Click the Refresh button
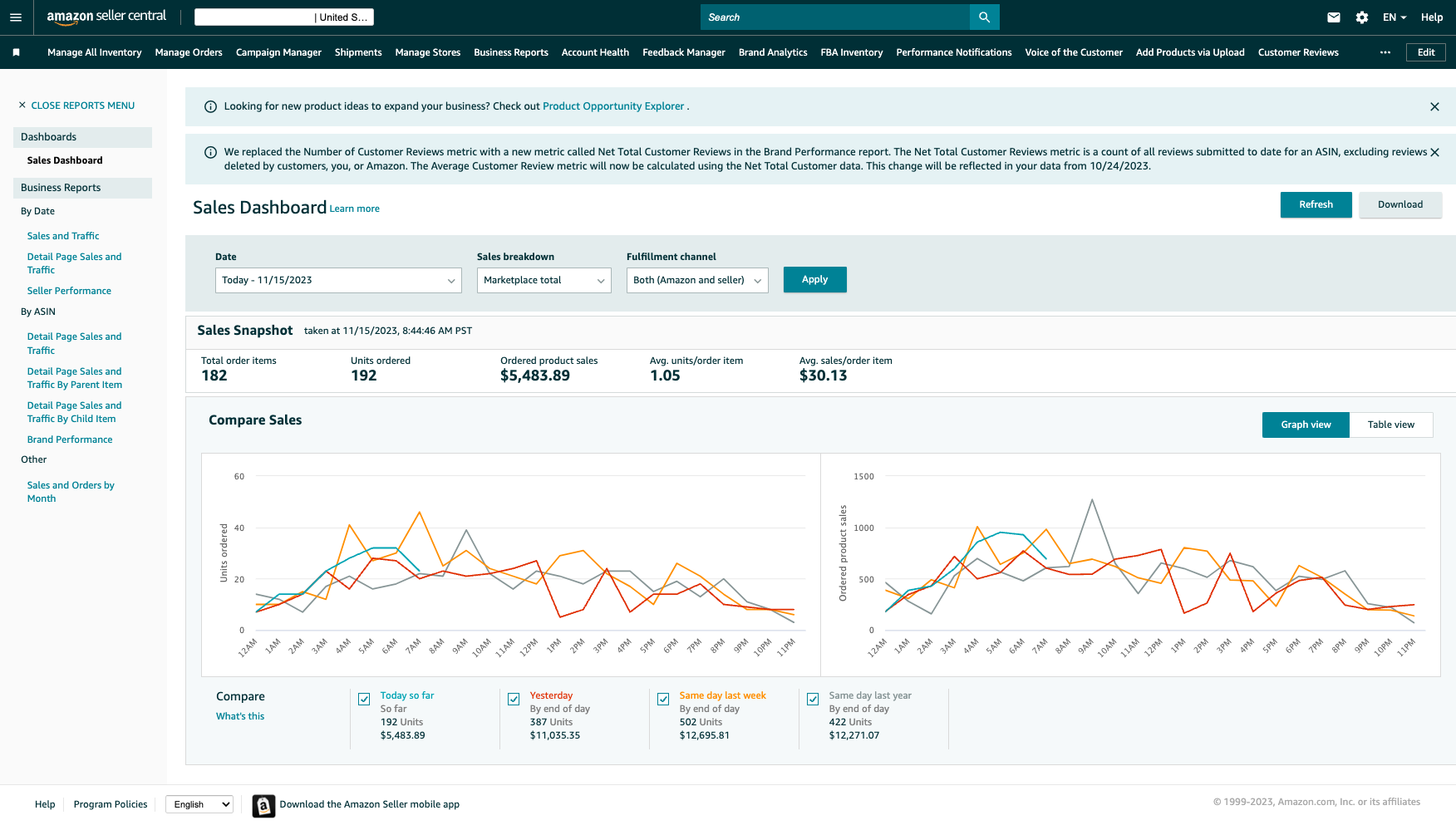Screen dimensions: 1456x825 tap(1316, 204)
